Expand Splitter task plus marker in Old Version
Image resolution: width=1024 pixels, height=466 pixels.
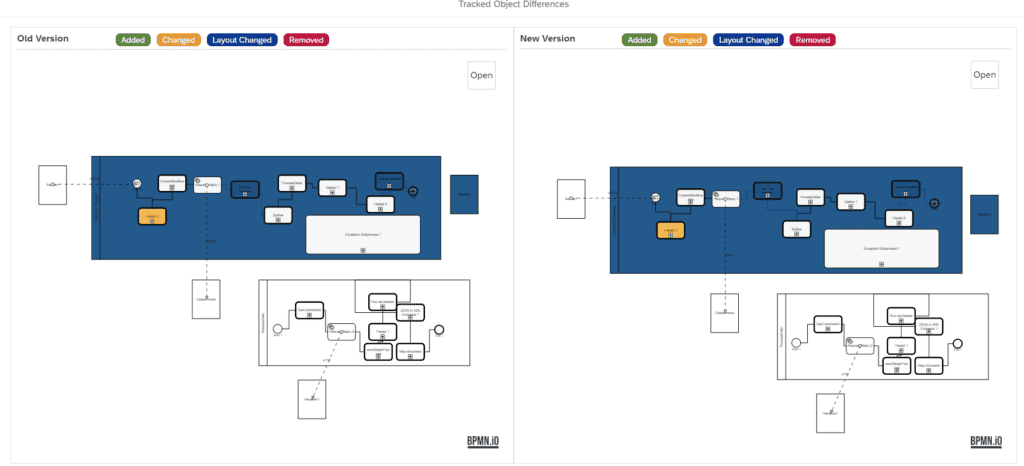click(x=278, y=220)
